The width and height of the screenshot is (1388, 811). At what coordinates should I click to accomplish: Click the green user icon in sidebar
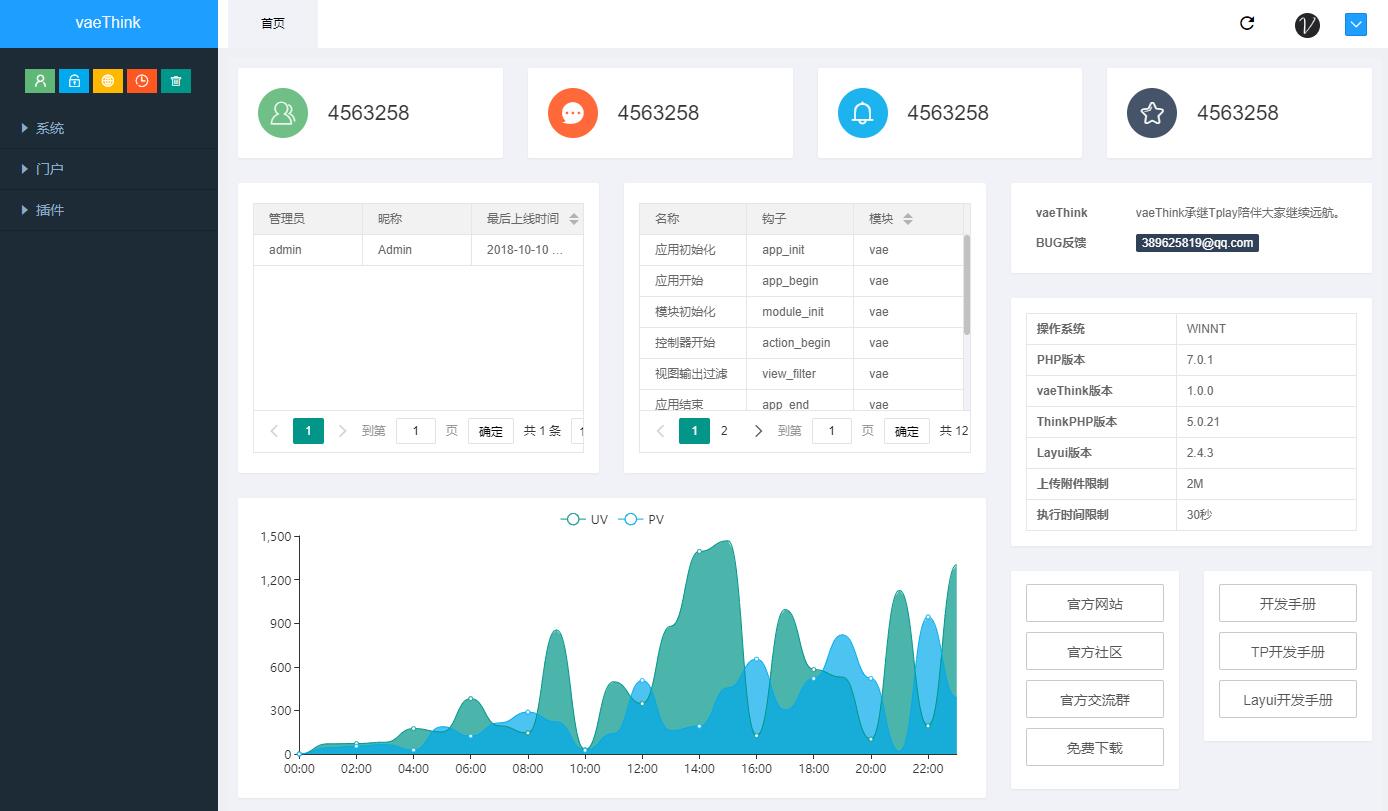[40, 81]
